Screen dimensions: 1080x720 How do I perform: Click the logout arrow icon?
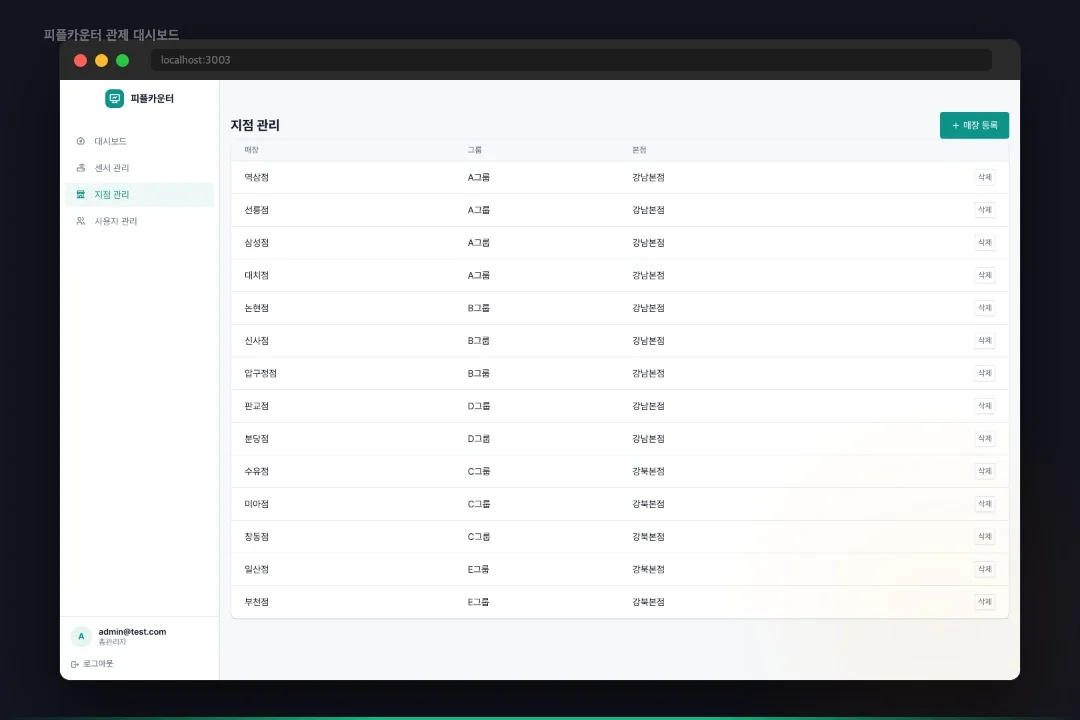[x=74, y=664]
